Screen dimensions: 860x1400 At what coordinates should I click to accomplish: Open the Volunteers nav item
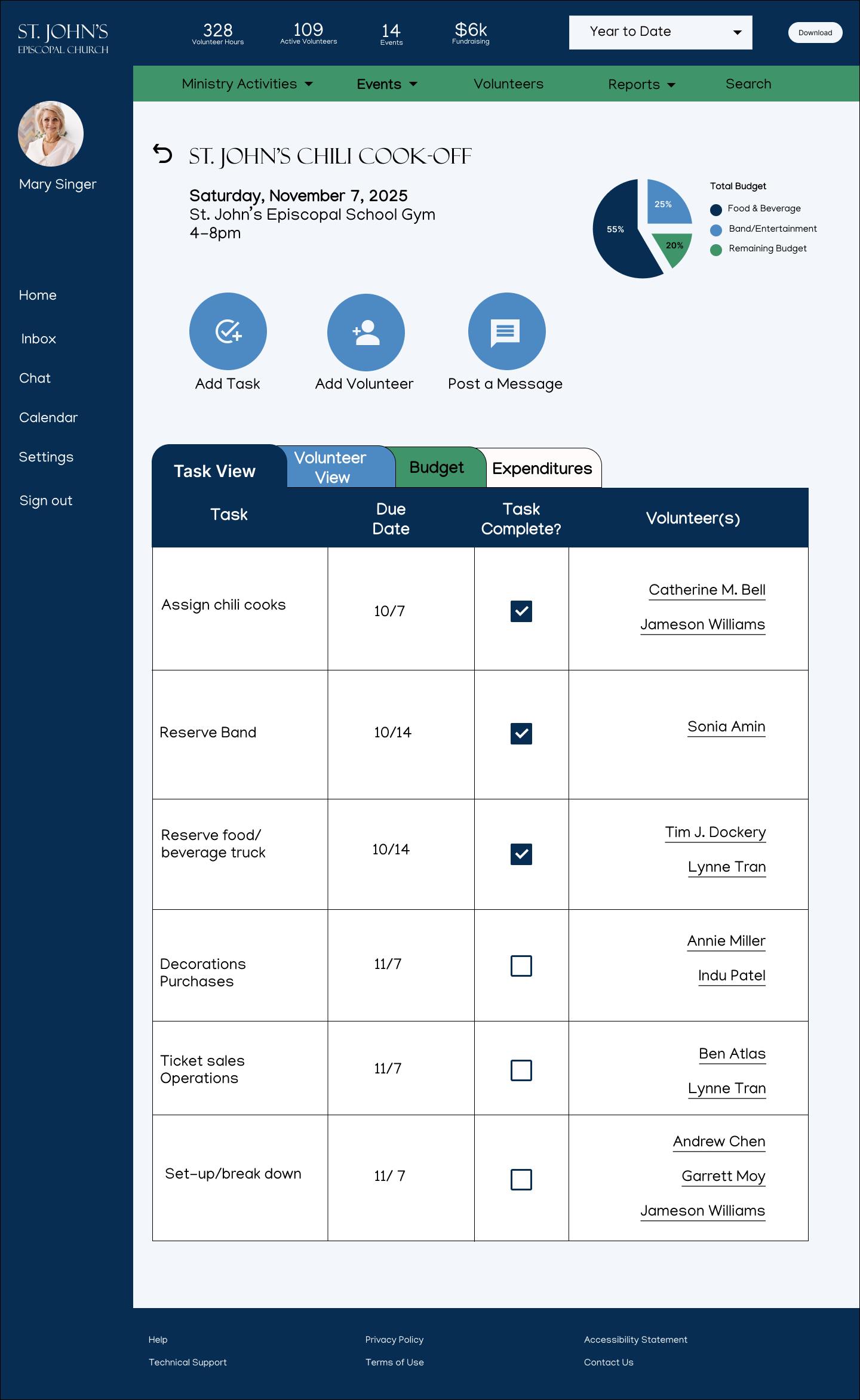click(x=509, y=84)
